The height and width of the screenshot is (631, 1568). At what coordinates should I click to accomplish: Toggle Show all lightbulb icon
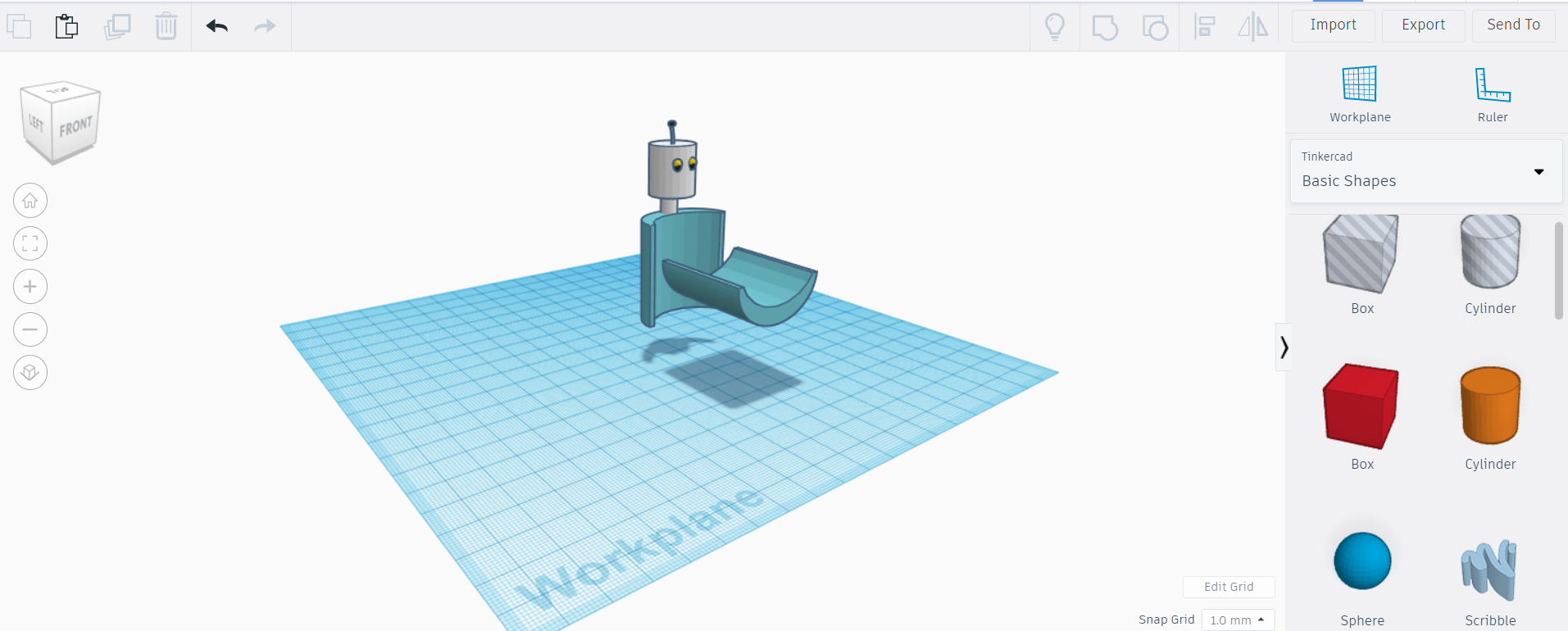coord(1055,26)
